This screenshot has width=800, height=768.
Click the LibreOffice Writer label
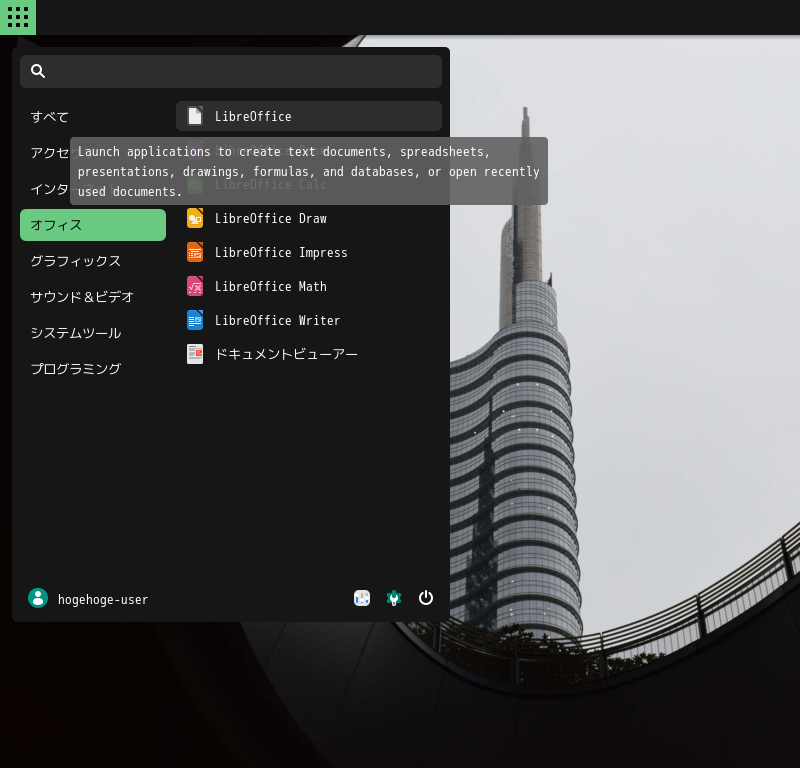point(277,320)
